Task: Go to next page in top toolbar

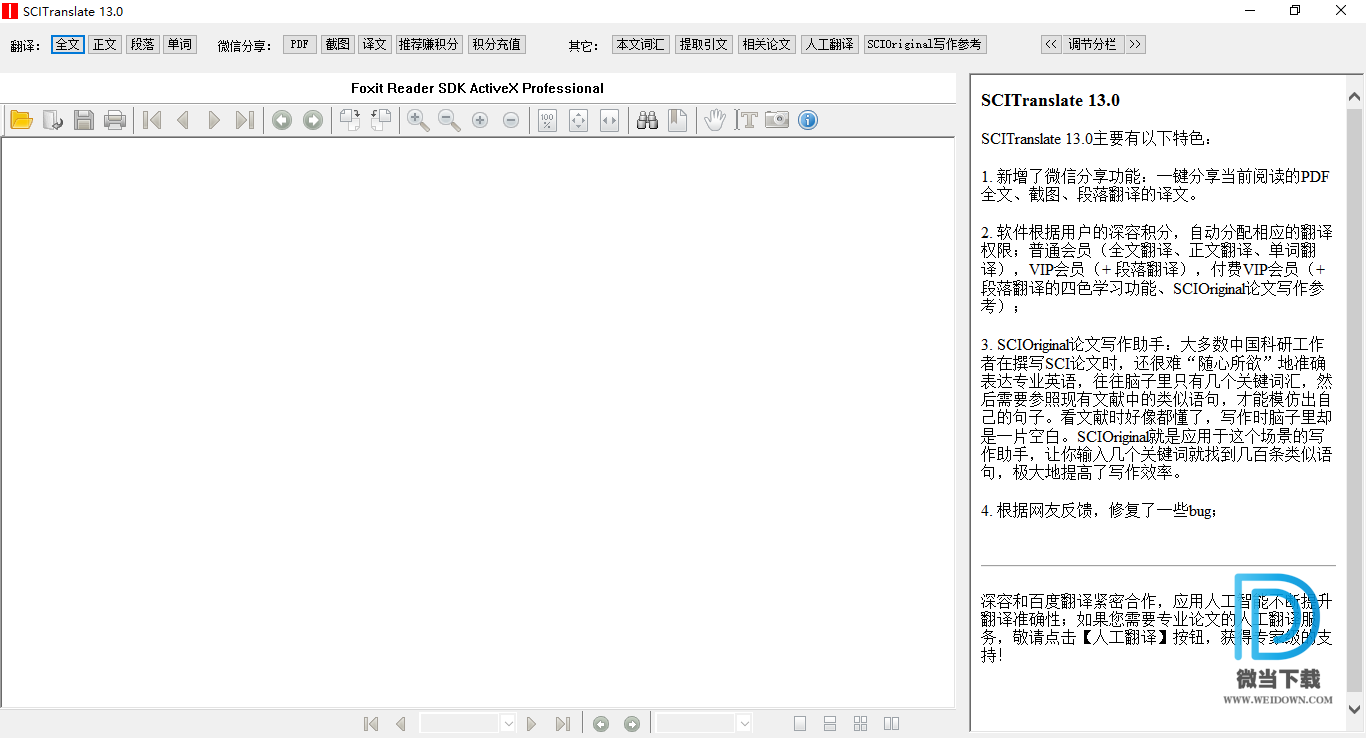Action: coord(214,120)
